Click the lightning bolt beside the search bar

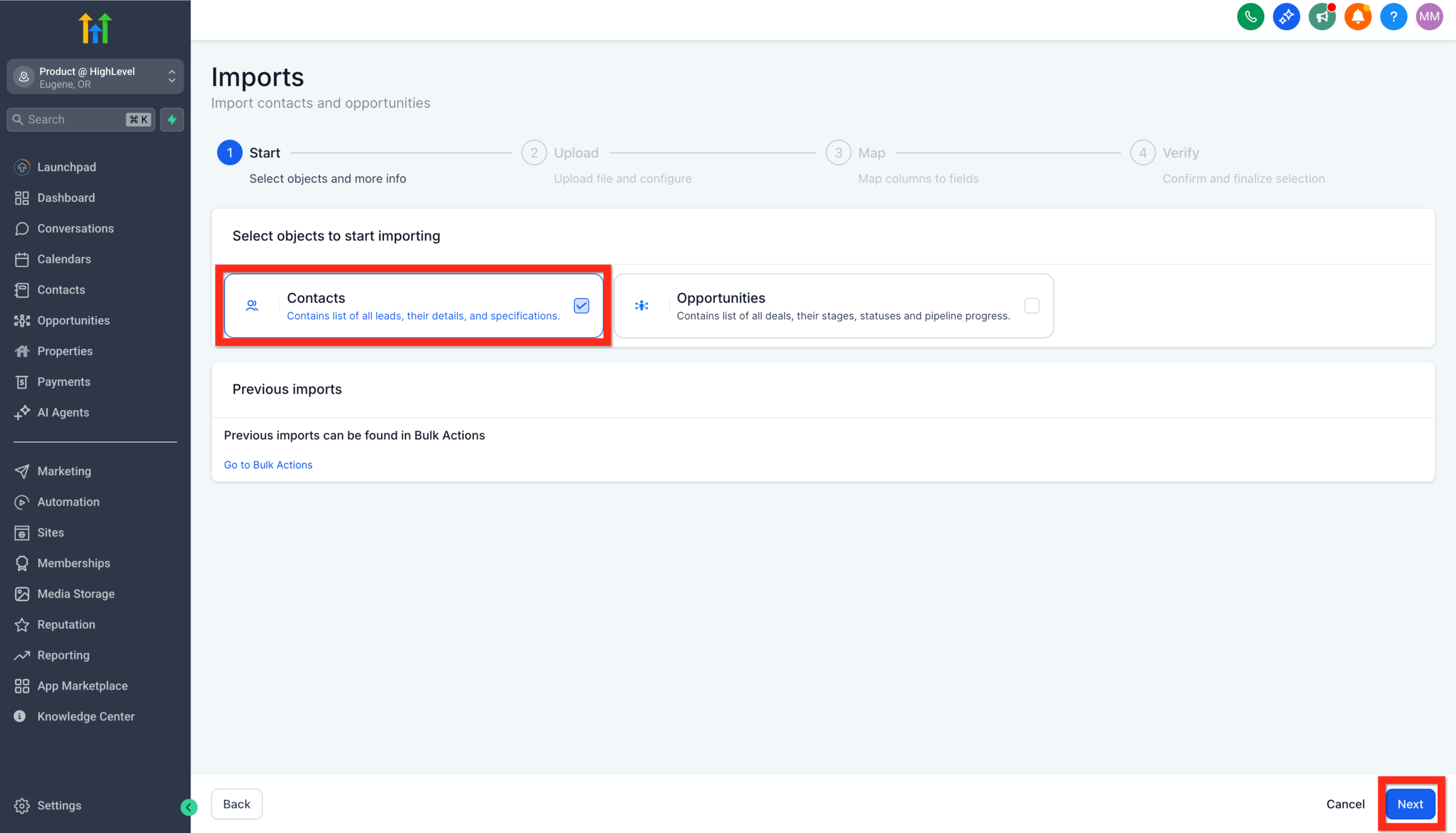click(x=172, y=119)
